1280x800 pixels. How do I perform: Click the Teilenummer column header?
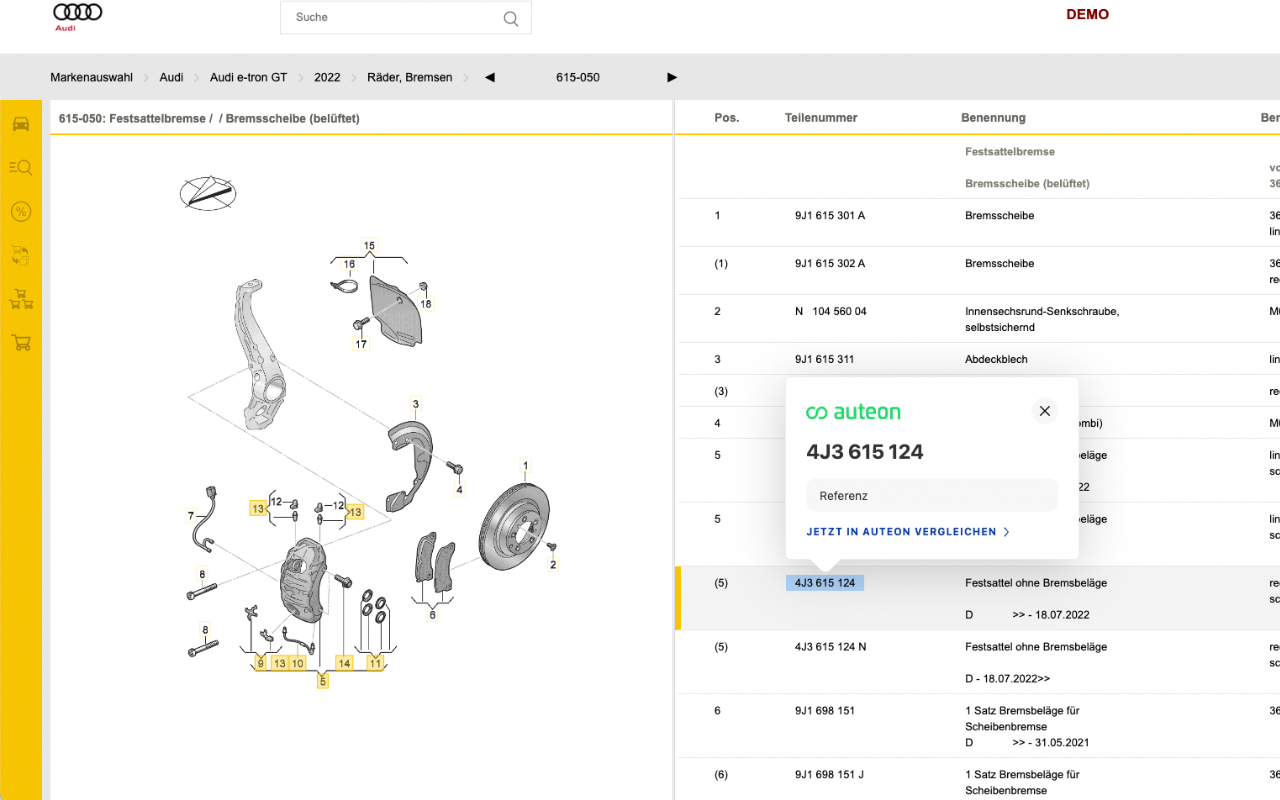pos(821,117)
